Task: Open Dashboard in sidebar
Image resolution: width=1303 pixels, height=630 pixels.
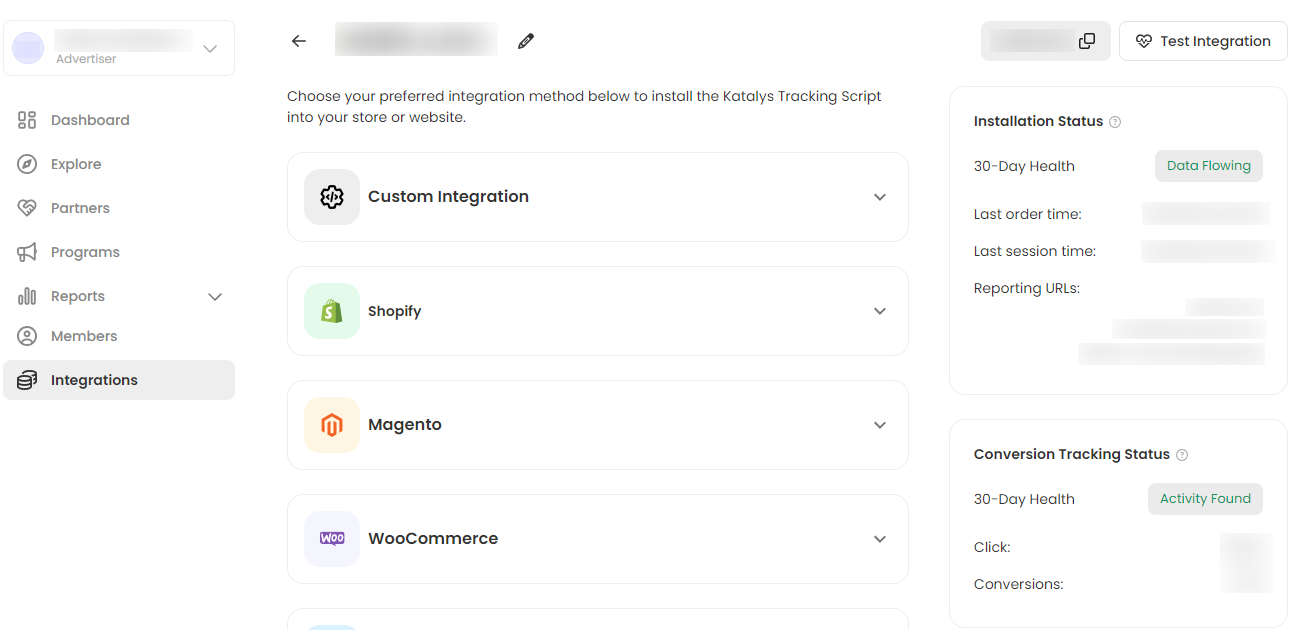Action: (90, 120)
